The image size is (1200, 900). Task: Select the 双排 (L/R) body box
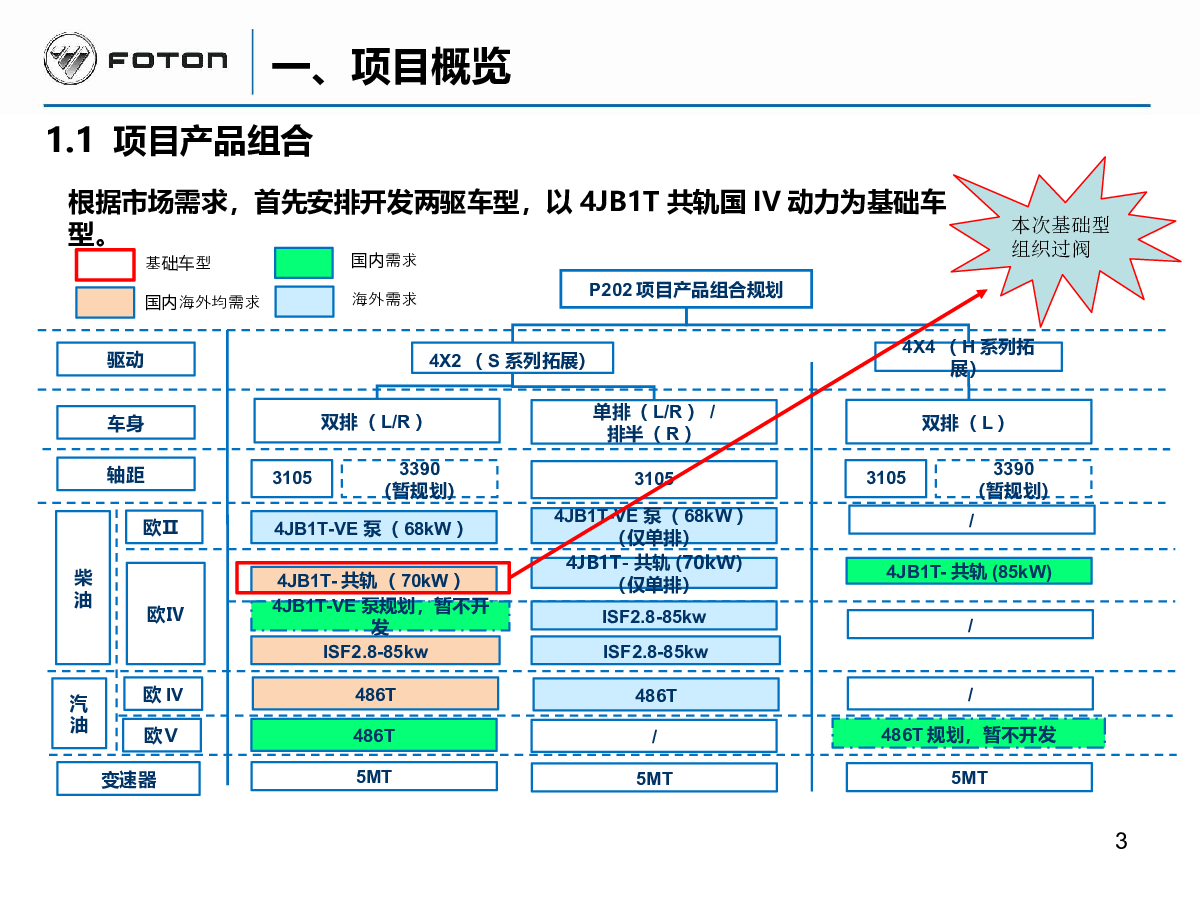point(377,421)
